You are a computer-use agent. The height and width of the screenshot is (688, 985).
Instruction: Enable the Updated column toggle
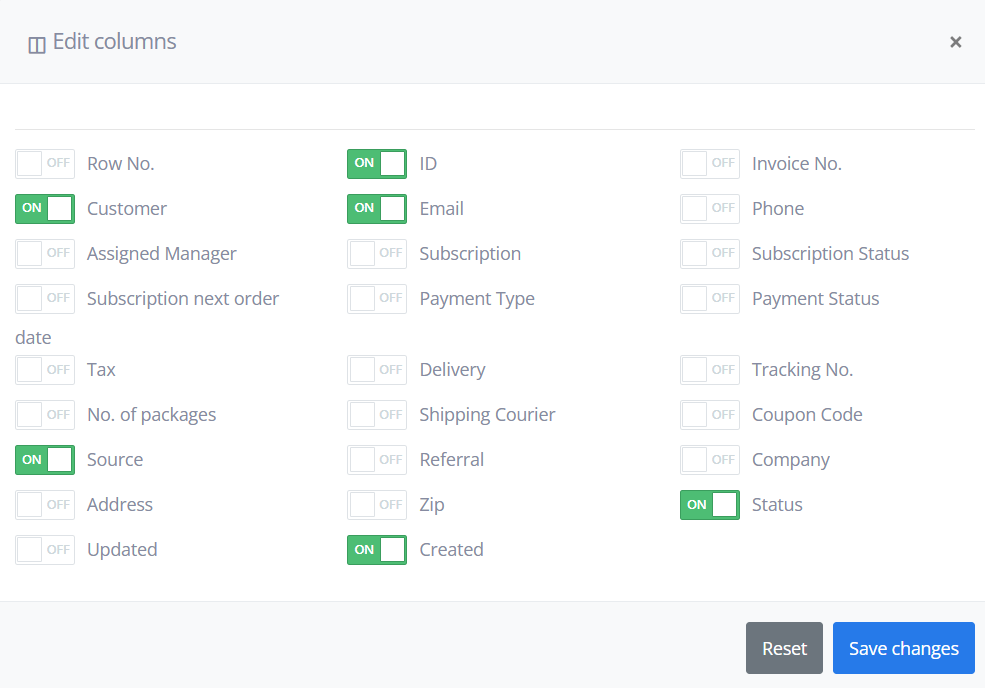45,550
